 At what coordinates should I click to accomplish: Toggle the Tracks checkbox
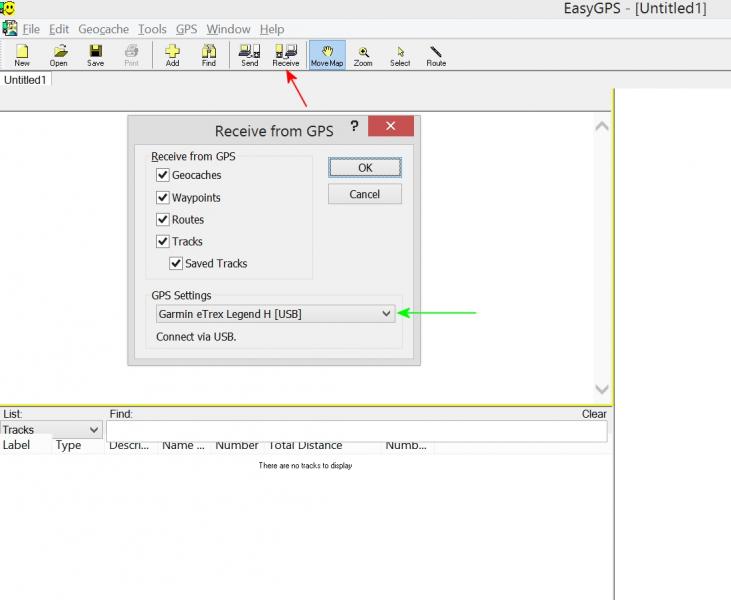pos(162,241)
